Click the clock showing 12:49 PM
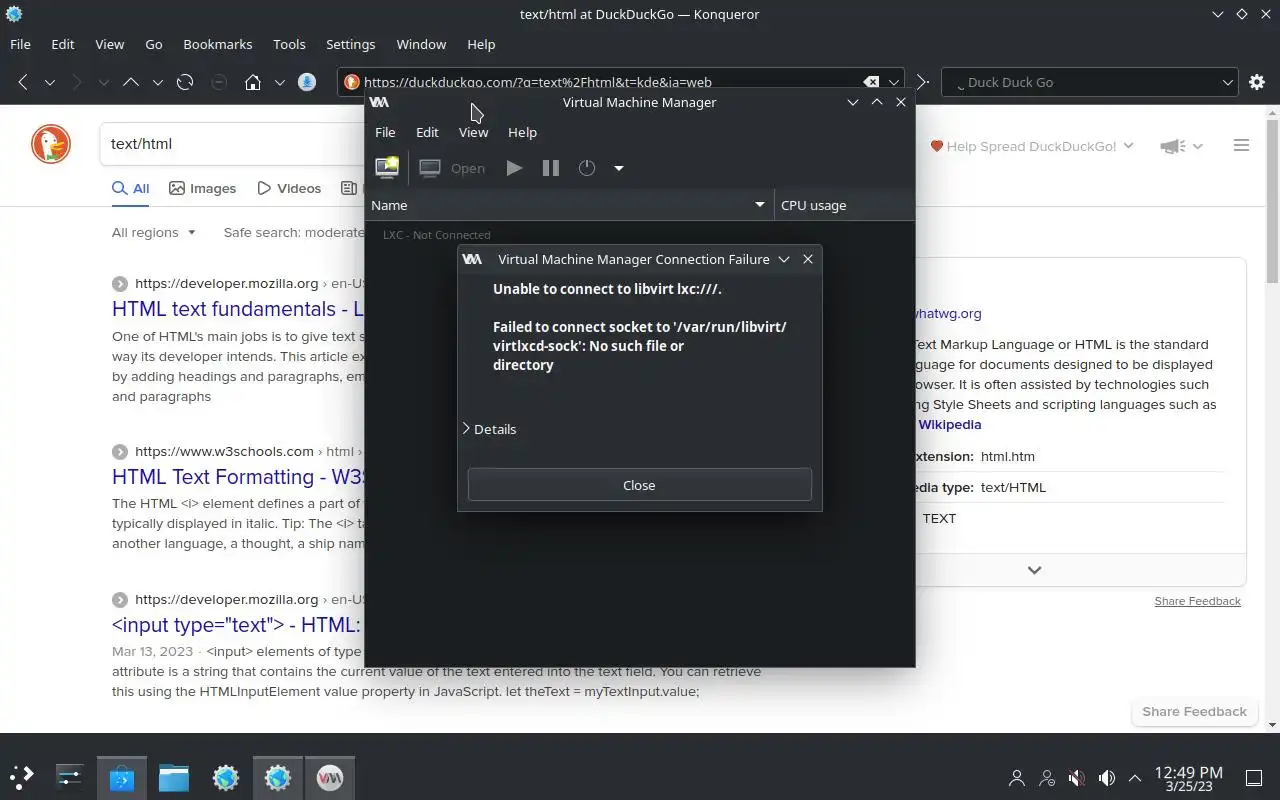This screenshot has height=800, width=1280. click(1188, 772)
